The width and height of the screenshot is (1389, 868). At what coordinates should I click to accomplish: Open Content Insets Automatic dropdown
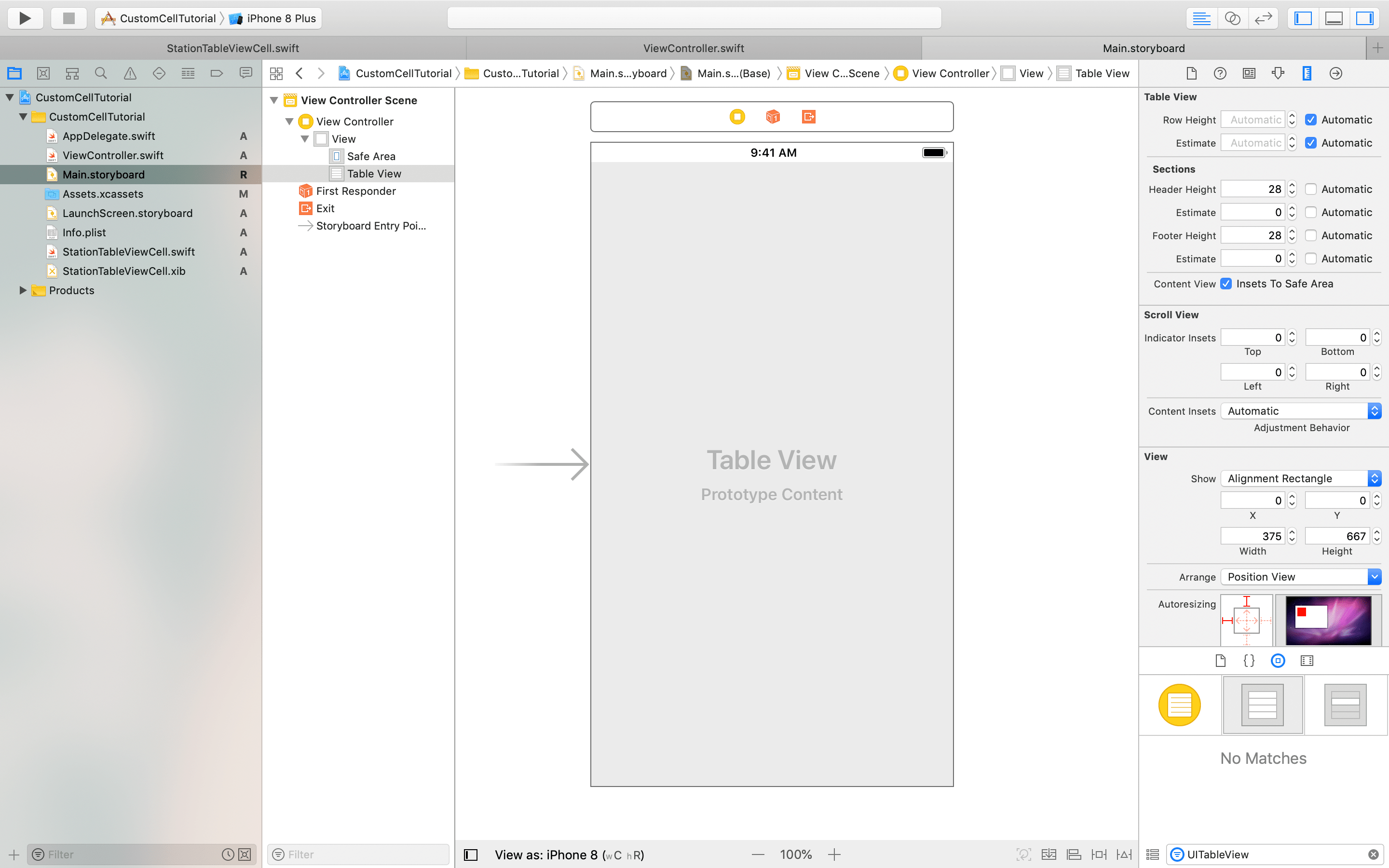point(1300,411)
